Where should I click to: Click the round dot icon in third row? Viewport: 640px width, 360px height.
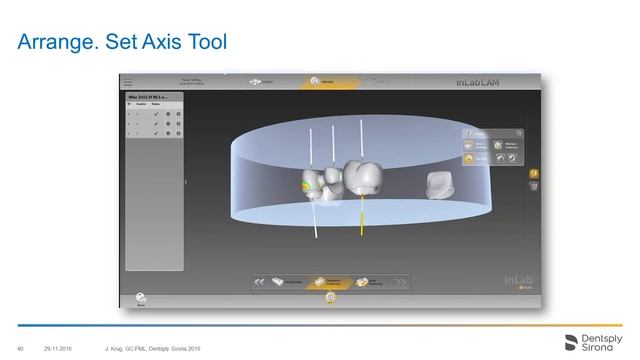[x=168, y=133]
